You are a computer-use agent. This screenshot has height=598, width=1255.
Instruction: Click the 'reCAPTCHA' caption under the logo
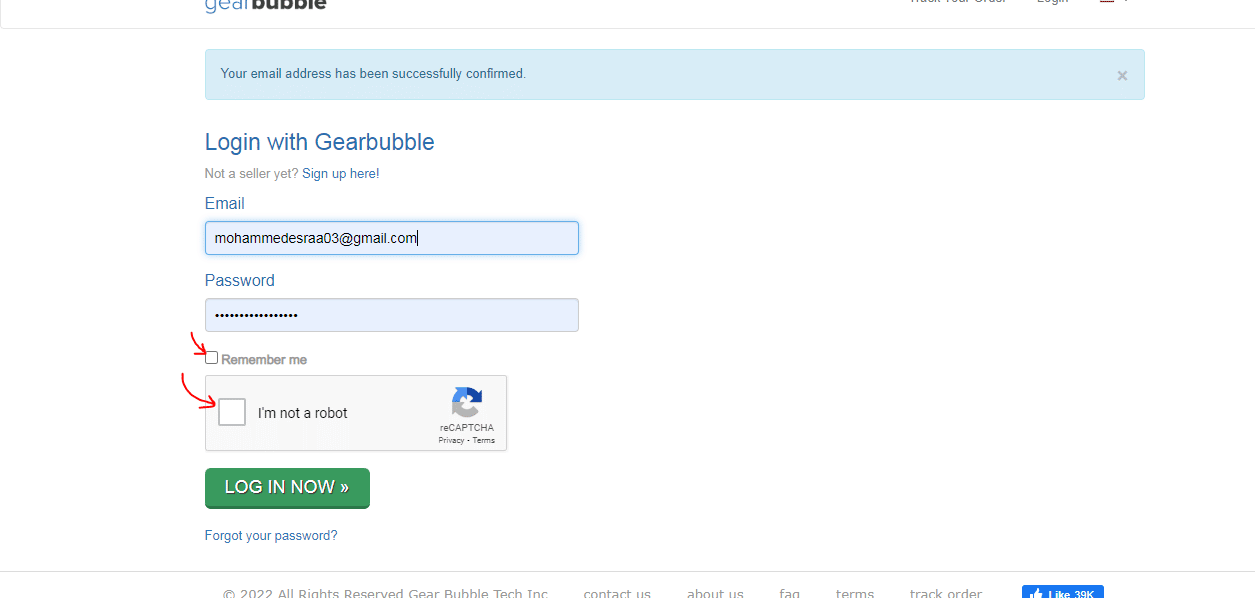[467, 428]
